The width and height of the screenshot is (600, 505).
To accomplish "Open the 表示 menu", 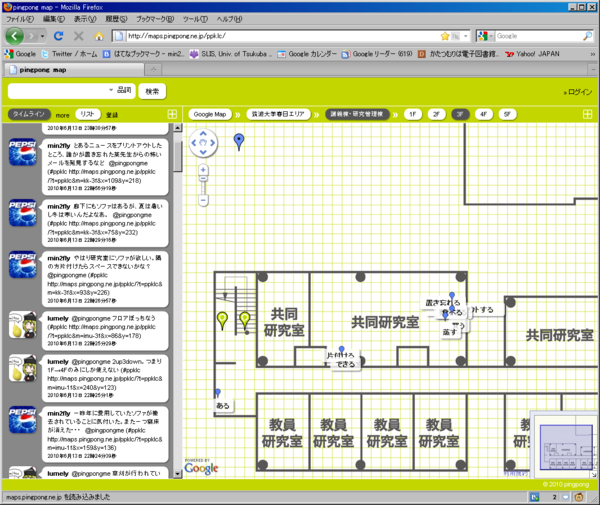I will (x=85, y=19).
